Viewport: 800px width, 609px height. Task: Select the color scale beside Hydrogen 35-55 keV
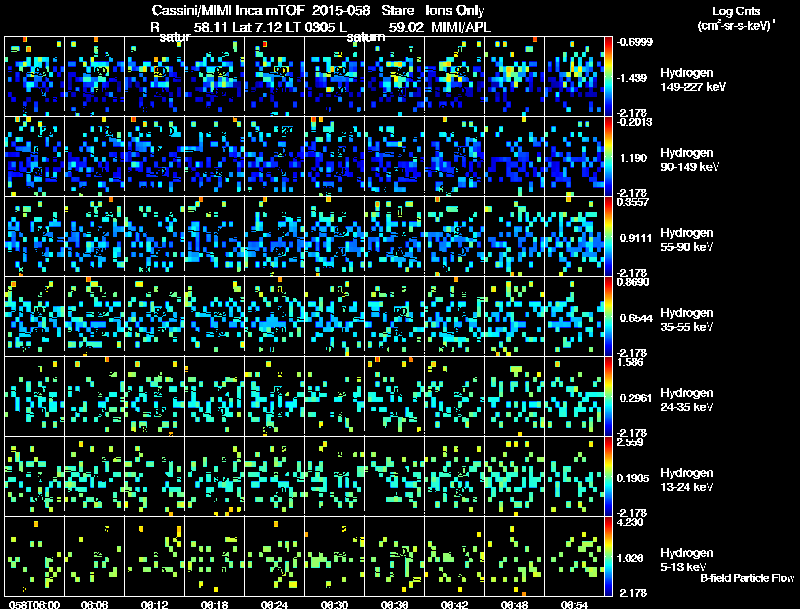coord(610,316)
